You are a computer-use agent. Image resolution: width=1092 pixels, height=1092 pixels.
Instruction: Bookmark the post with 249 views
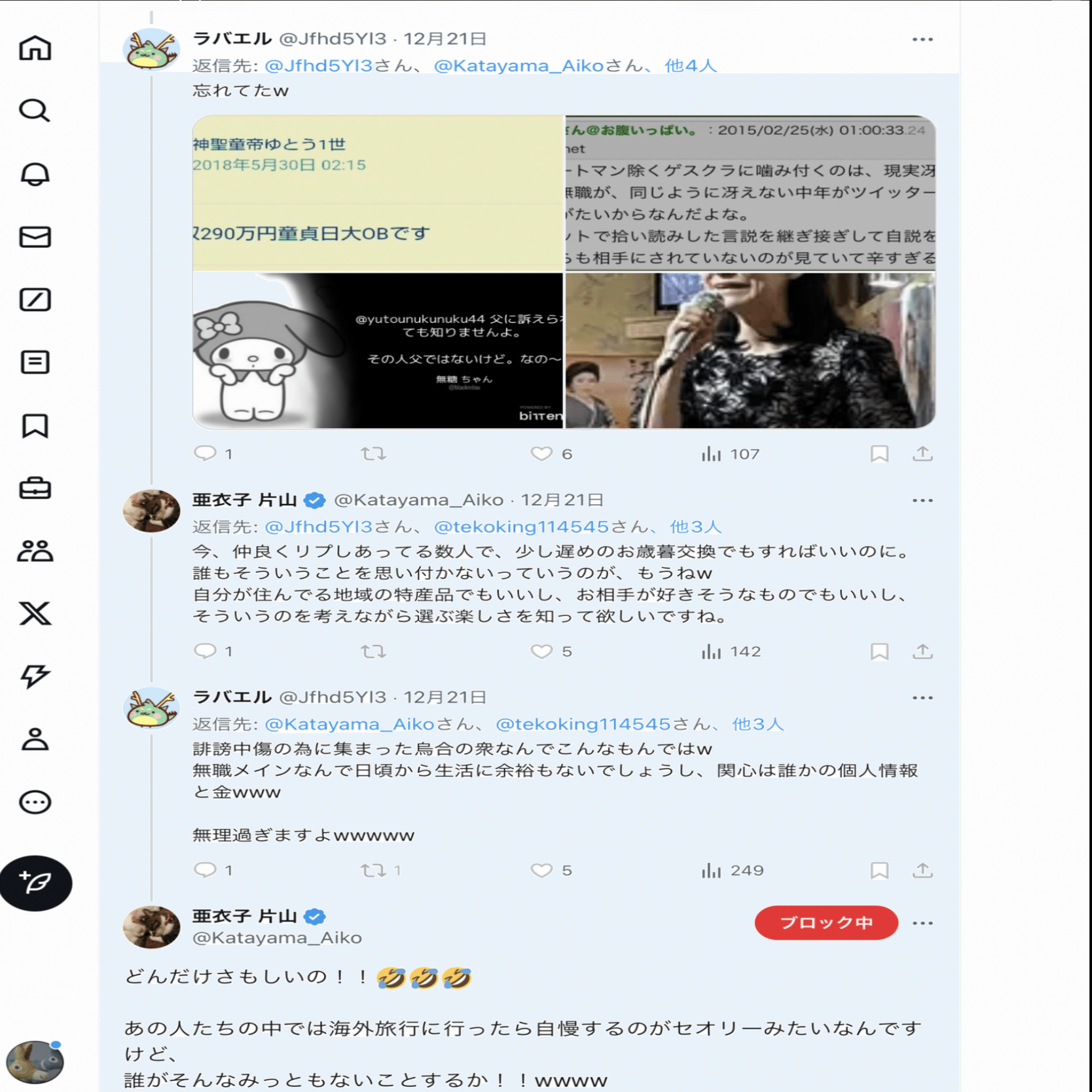pyautogui.click(x=879, y=870)
